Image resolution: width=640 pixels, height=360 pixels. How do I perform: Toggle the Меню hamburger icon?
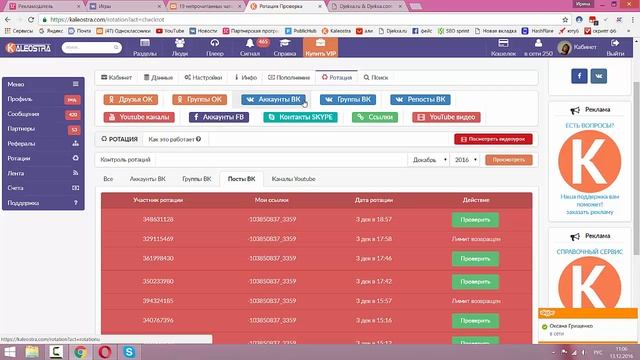[x=76, y=84]
